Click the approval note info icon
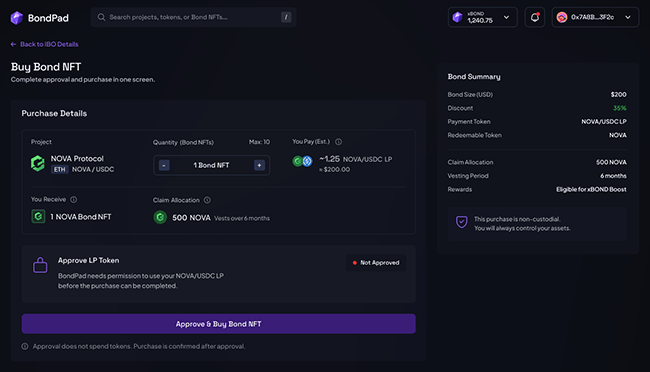650x372 pixels. point(25,346)
